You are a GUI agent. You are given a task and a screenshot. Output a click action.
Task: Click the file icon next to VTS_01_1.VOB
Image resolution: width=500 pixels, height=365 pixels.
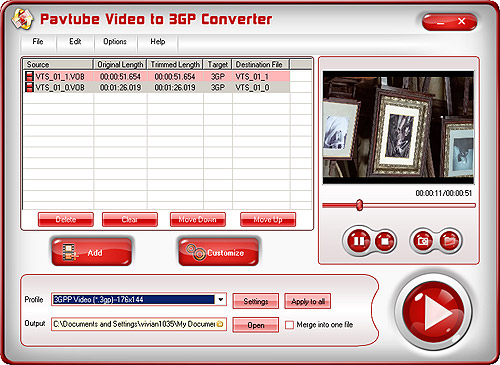(x=30, y=76)
